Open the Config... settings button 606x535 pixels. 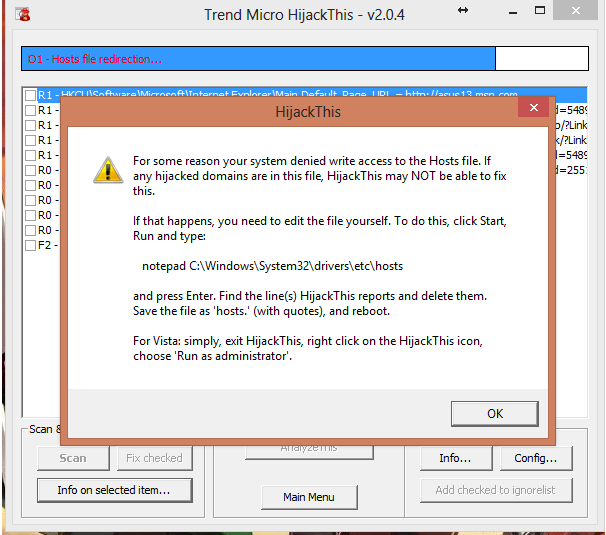[536, 458]
